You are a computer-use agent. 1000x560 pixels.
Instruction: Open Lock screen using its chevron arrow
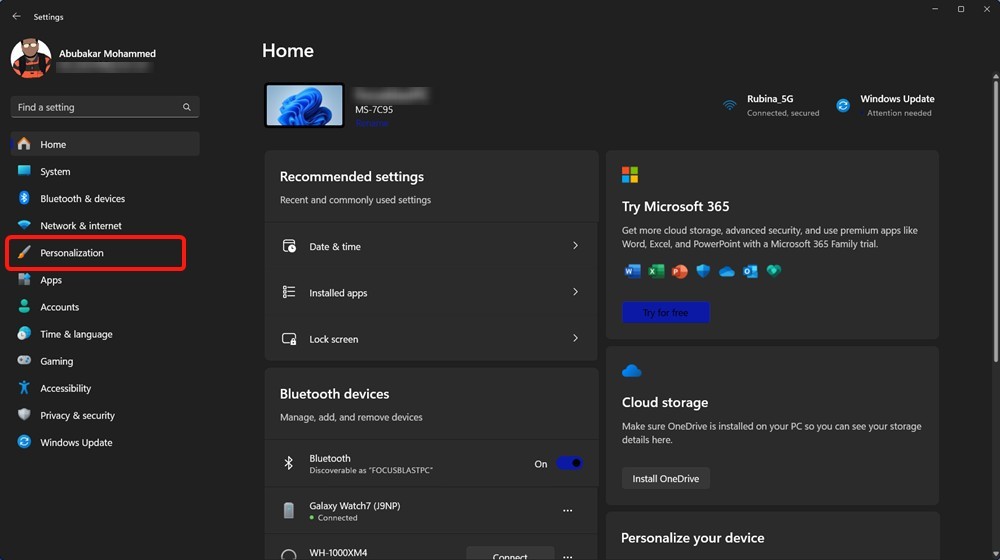(x=575, y=338)
